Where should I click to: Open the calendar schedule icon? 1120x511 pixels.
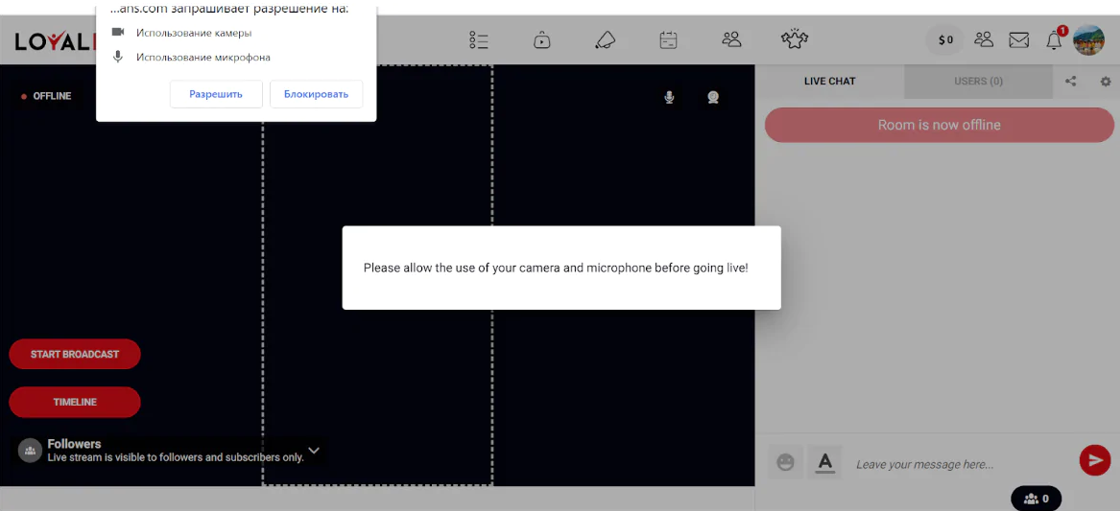tap(668, 40)
